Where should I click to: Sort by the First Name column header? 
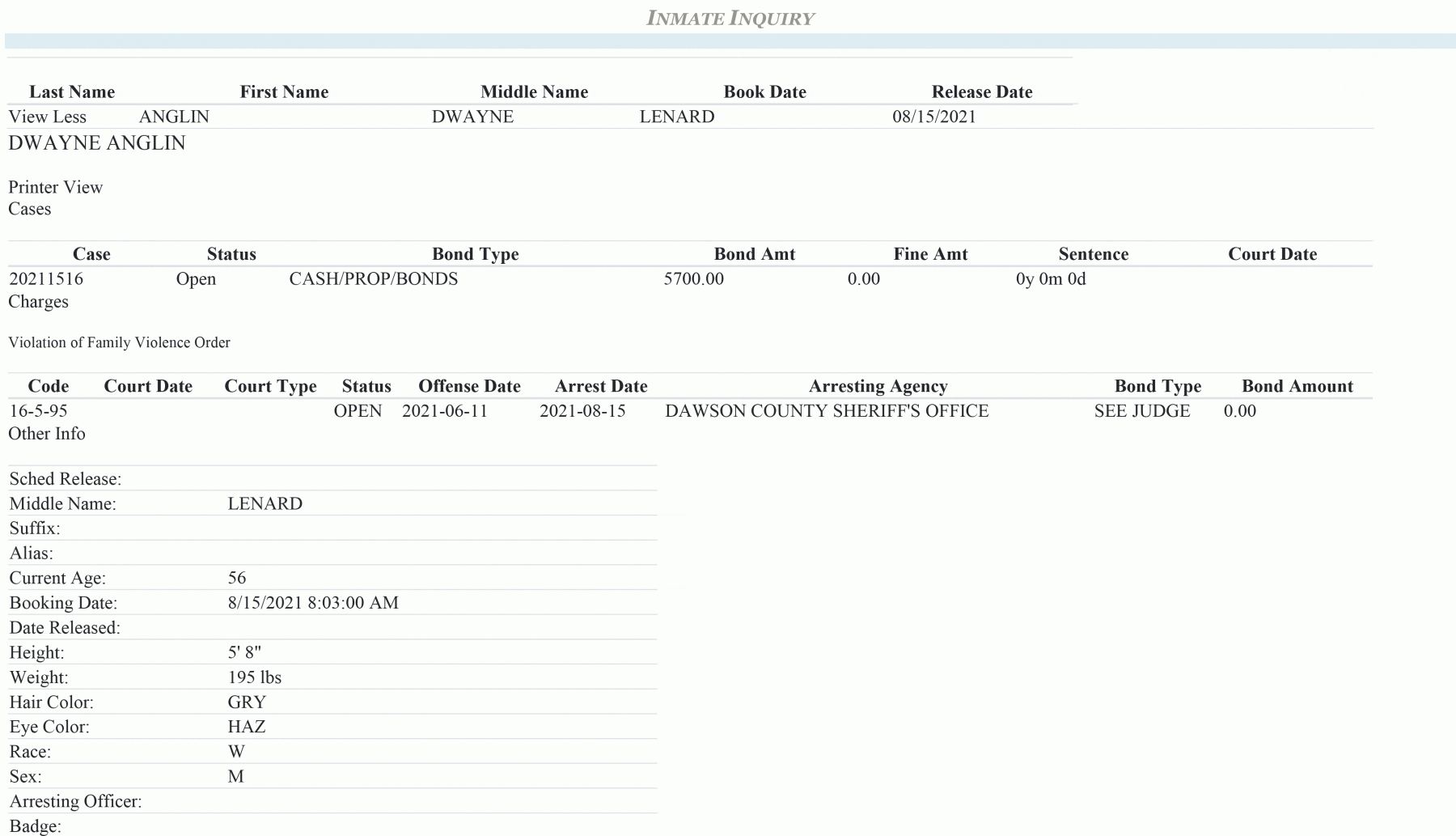[x=284, y=91]
